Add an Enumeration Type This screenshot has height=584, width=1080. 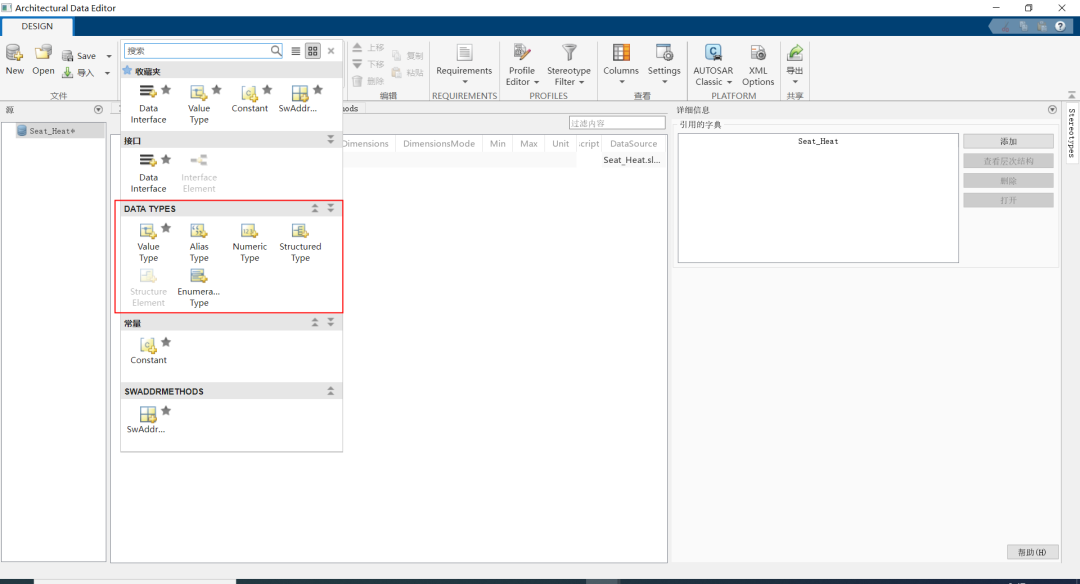coord(199,288)
